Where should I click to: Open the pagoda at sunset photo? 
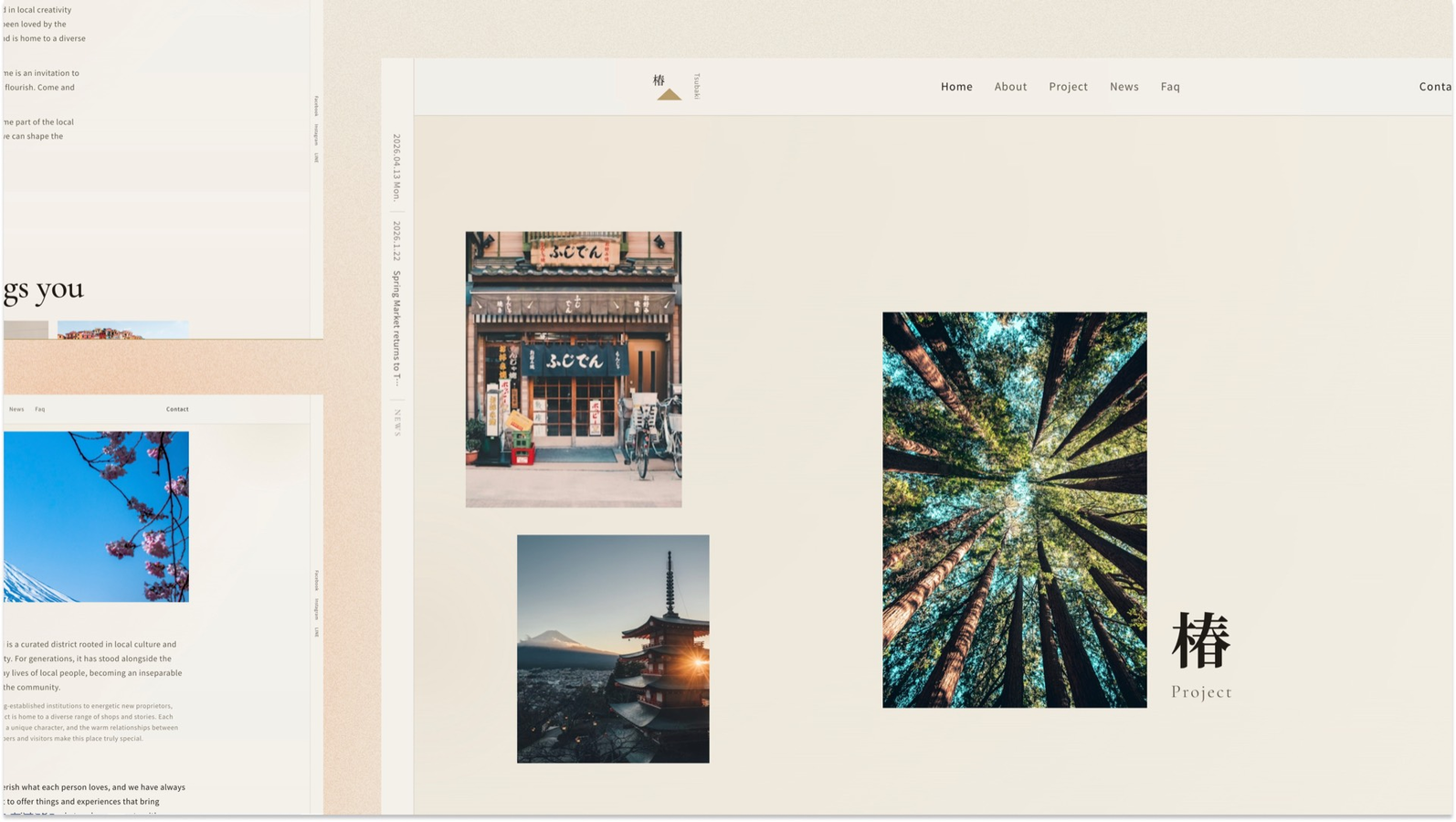613,648
